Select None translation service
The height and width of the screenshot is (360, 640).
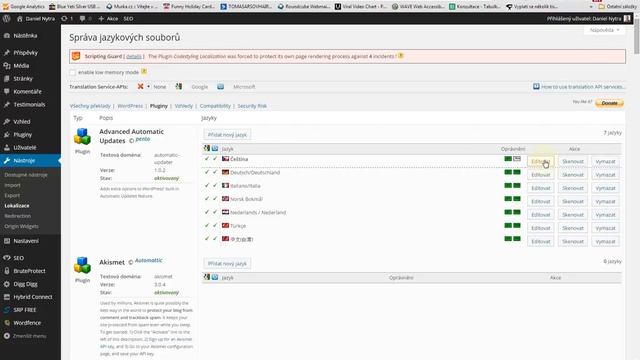tap(160, 87)
